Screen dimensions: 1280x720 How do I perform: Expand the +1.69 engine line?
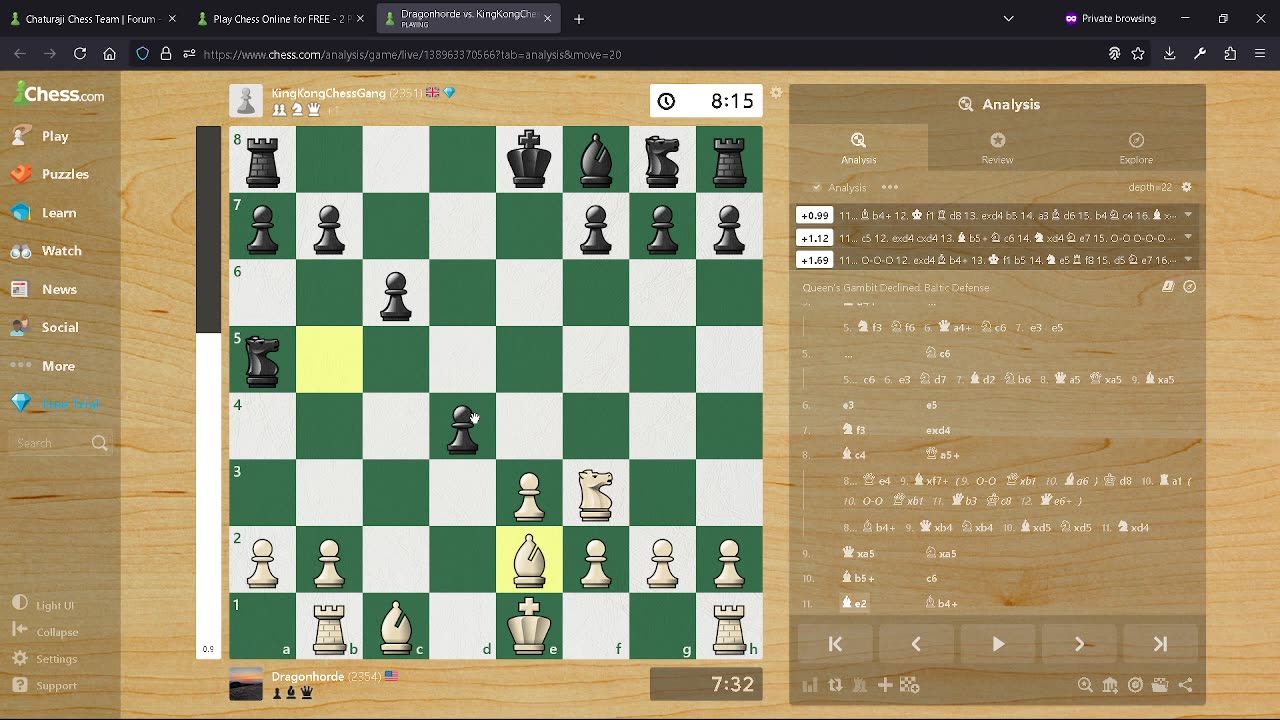click(1188, 259)
